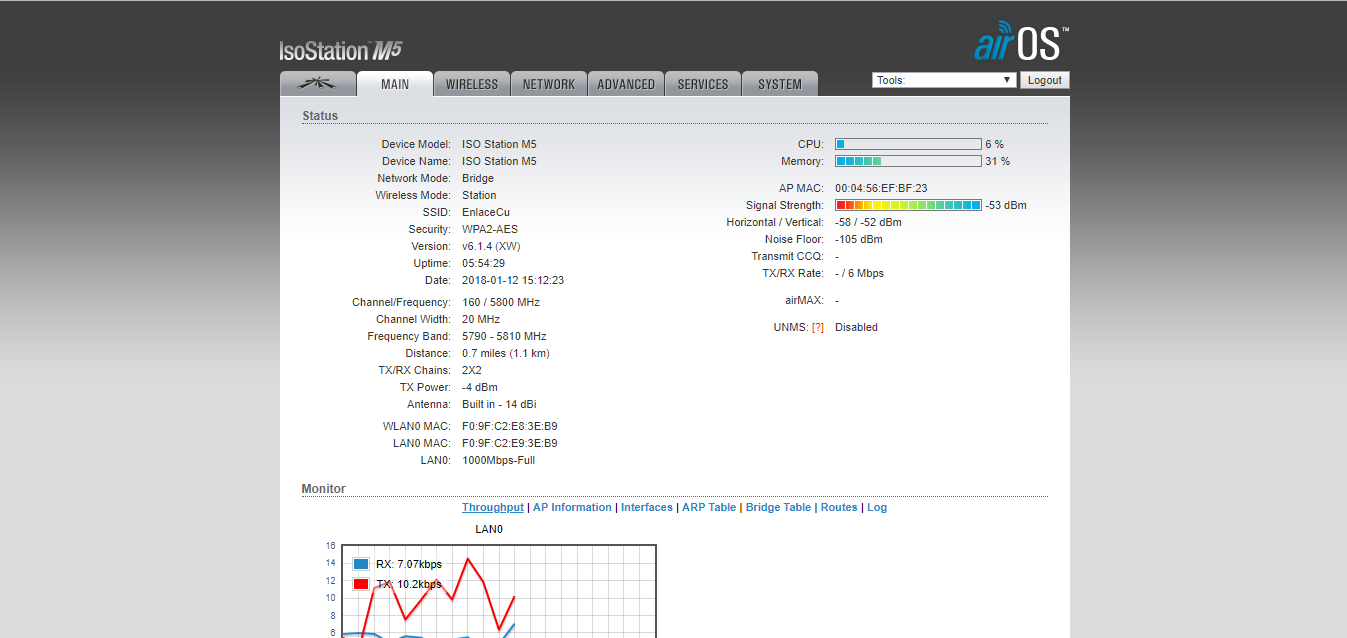The height and width of the screenshot is (638, 1347).
Task: Switch to the WIRELESS tab
Action: pyautogui.click(x=472, y=84)
